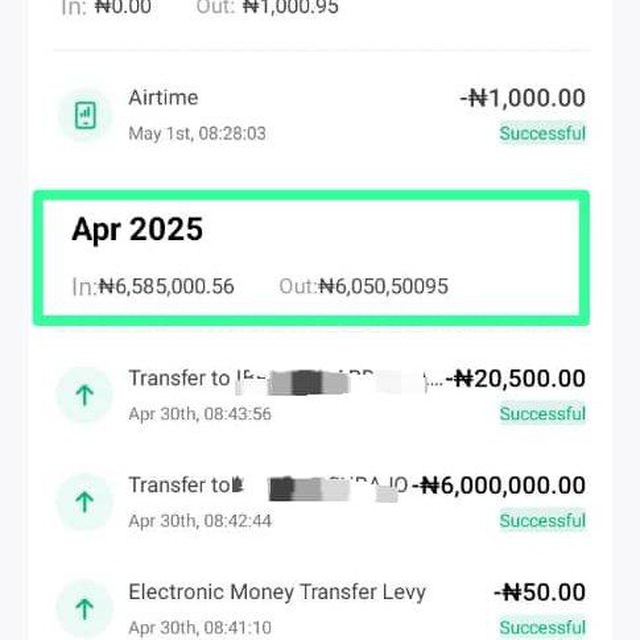
Task: Select the April Out total ₦6,050,50095
Action: click(364, 286)
